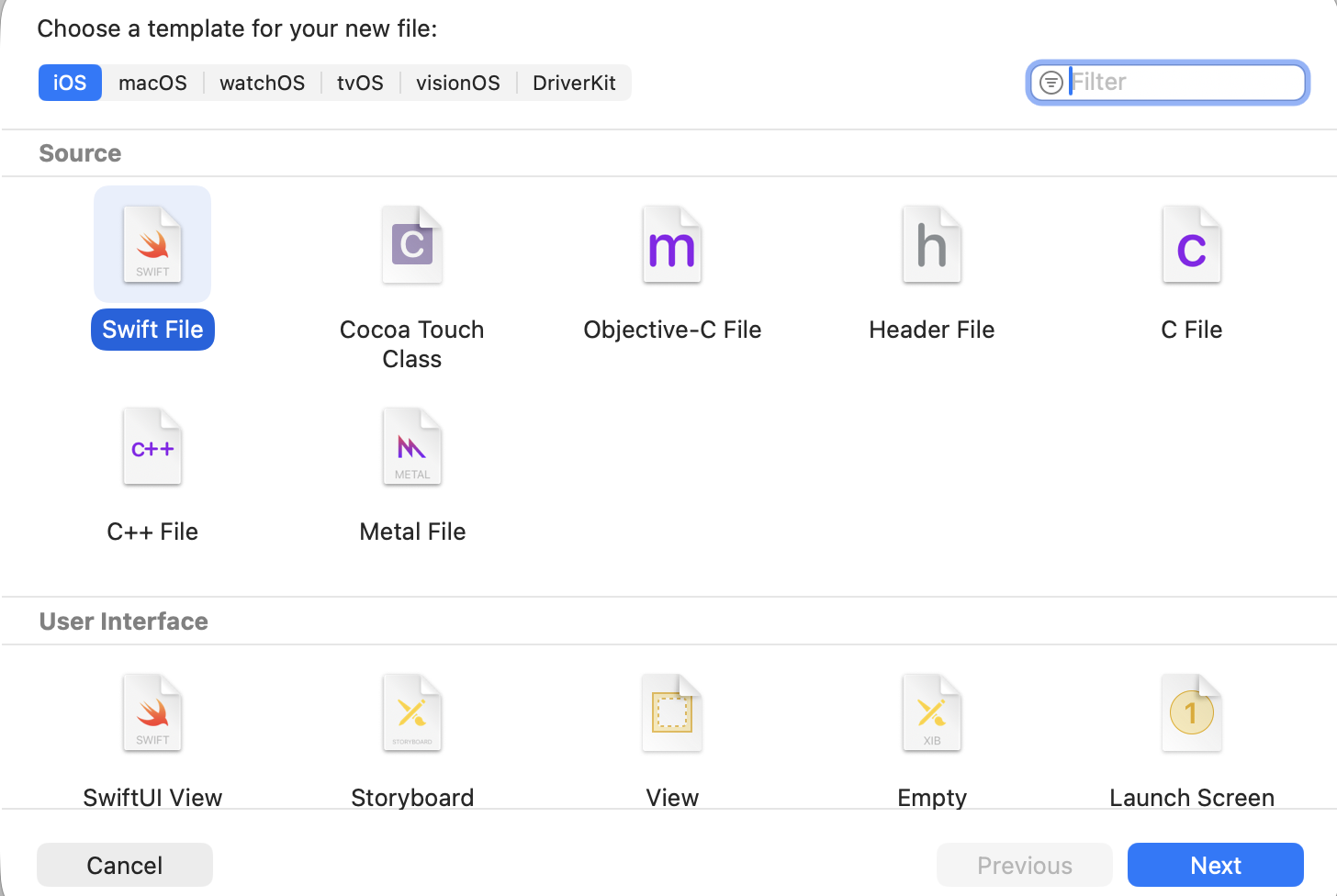
Task: Click the 'Storyboard' label
Action: 412,798
